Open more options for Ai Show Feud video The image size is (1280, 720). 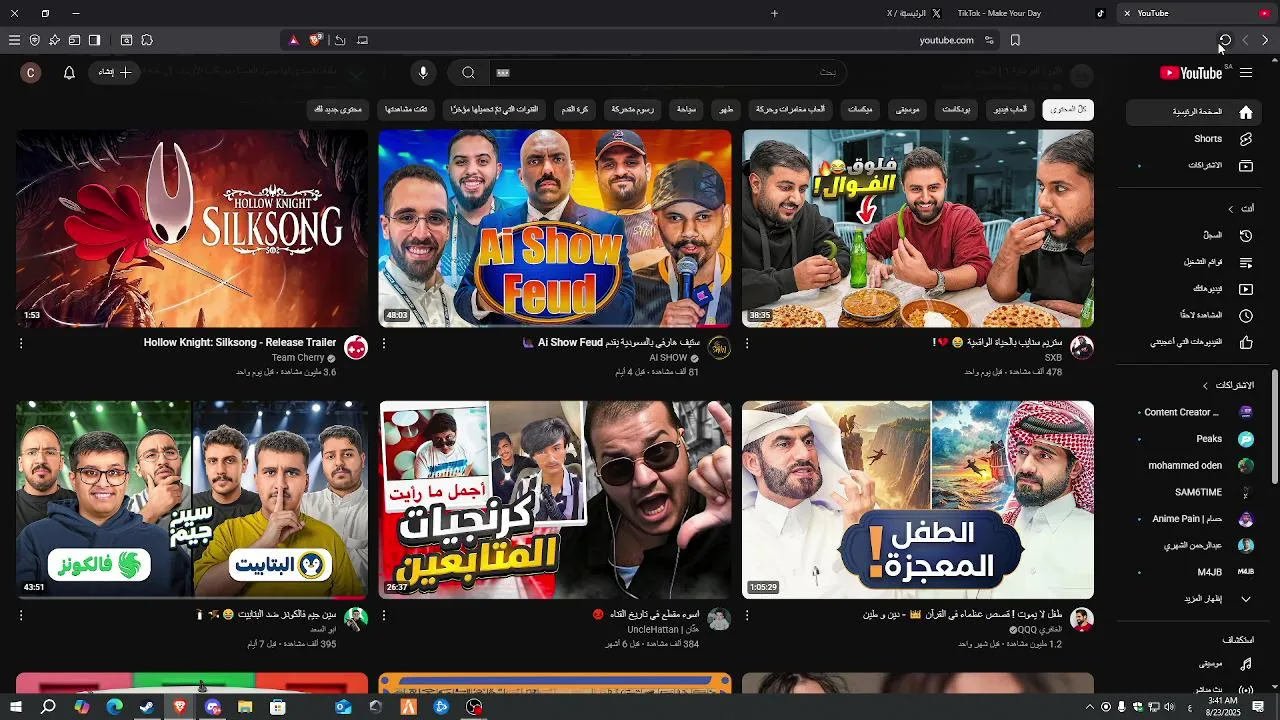coord(384,343)
